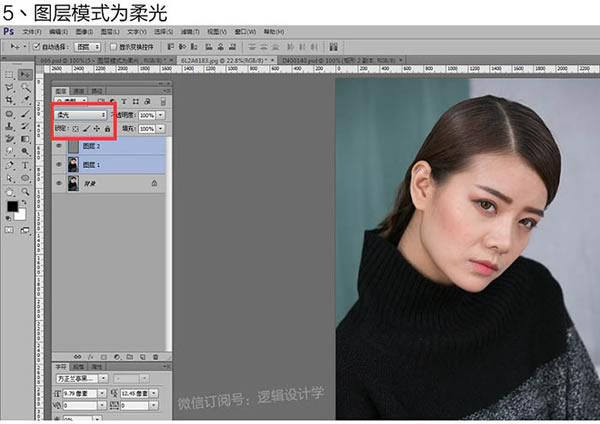The height and width of the screenshot is (424, 600).
Task: Toggle the 自动选择 checkbox
Action: [37, 46]
